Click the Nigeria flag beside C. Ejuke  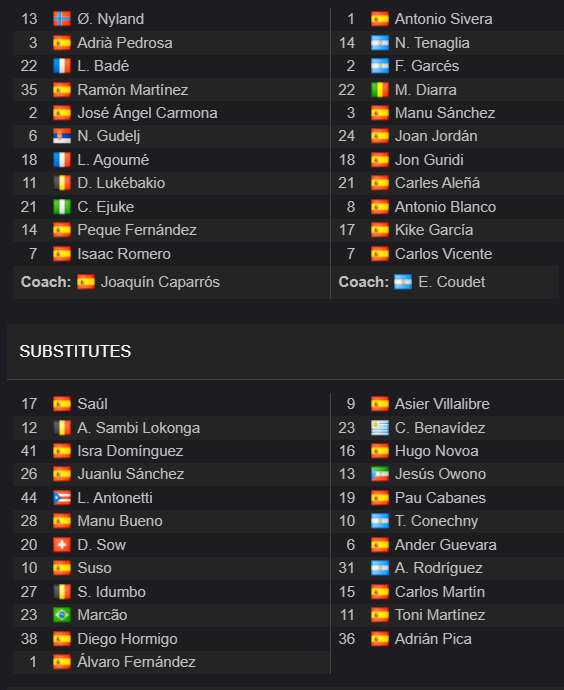click(x=62, y=207)
